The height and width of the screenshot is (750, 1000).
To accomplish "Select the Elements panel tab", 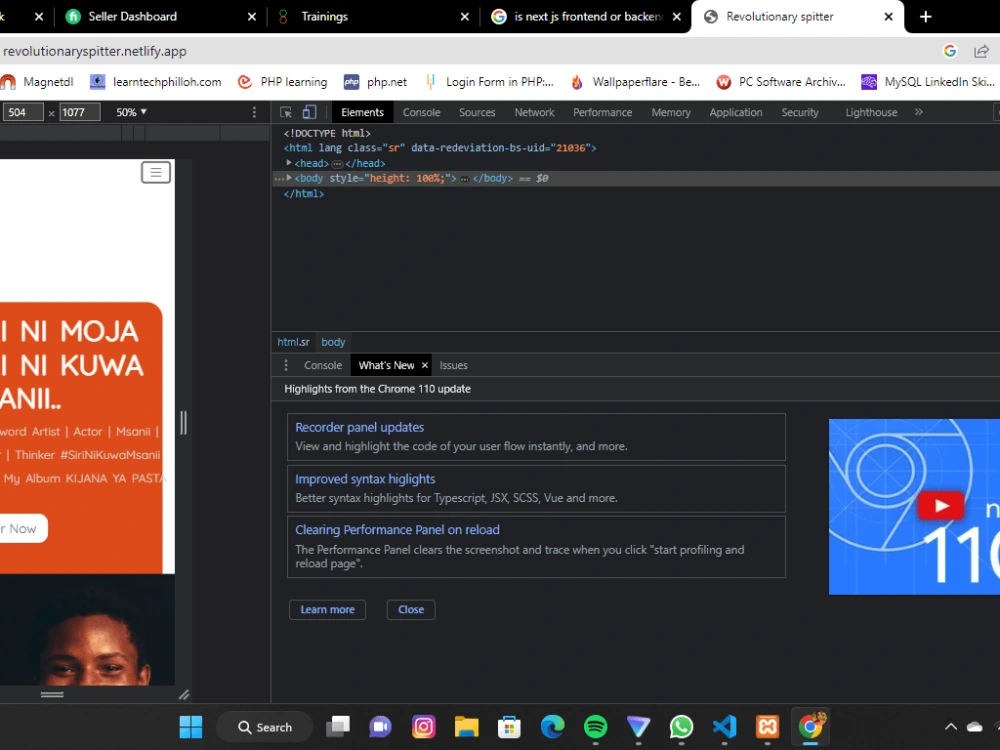I will click(x=362, y=112).
